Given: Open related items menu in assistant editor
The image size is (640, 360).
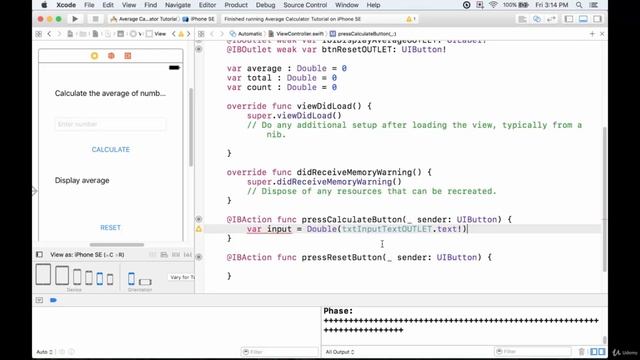Looking at the screenshot, I should (x=201, y=34).
